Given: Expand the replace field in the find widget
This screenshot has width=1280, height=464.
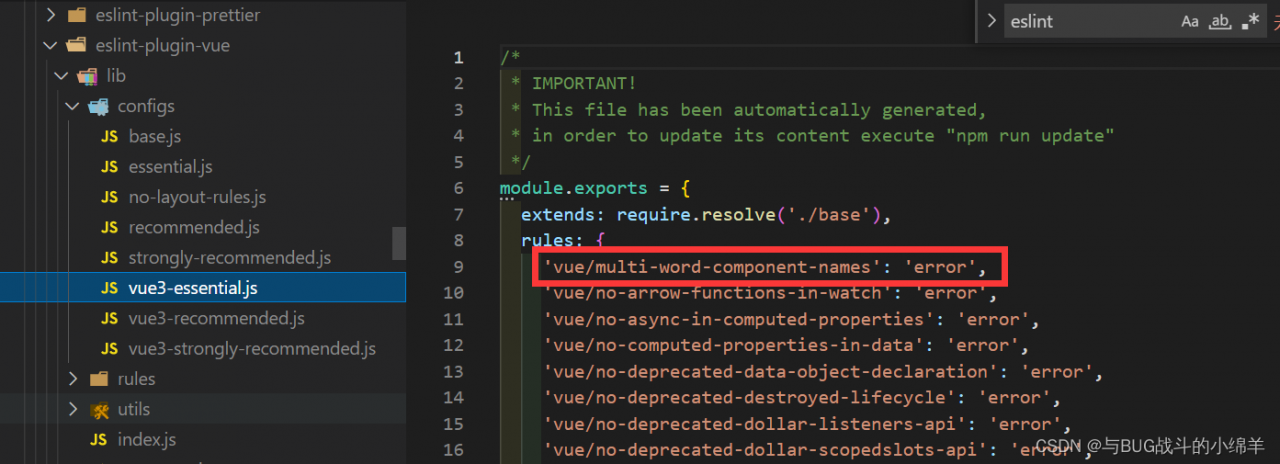Looking at the screenshot, I should 991,20.
